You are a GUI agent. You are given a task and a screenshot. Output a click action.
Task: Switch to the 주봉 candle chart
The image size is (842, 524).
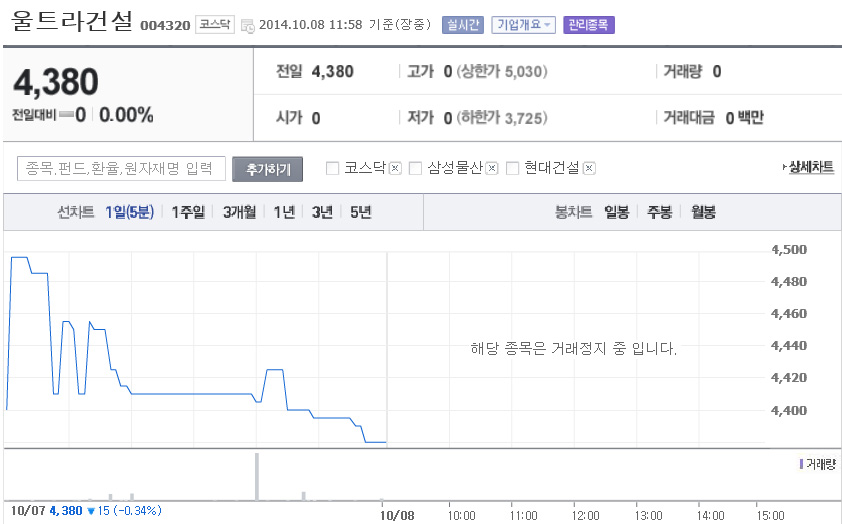pos(659,212)
